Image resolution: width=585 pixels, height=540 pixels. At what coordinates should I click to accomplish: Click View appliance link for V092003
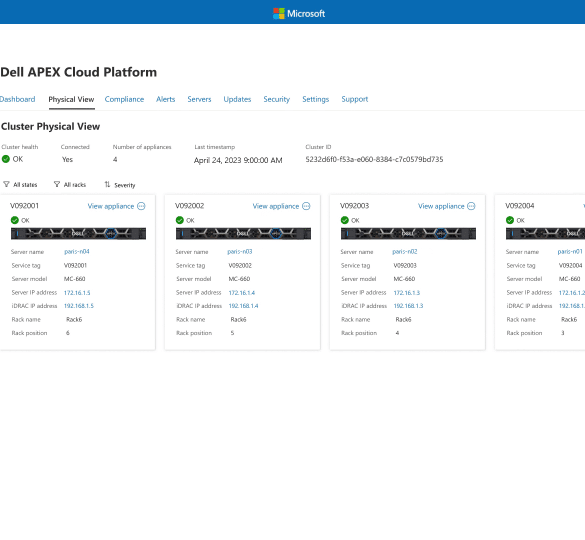click(x=441, y=206)
